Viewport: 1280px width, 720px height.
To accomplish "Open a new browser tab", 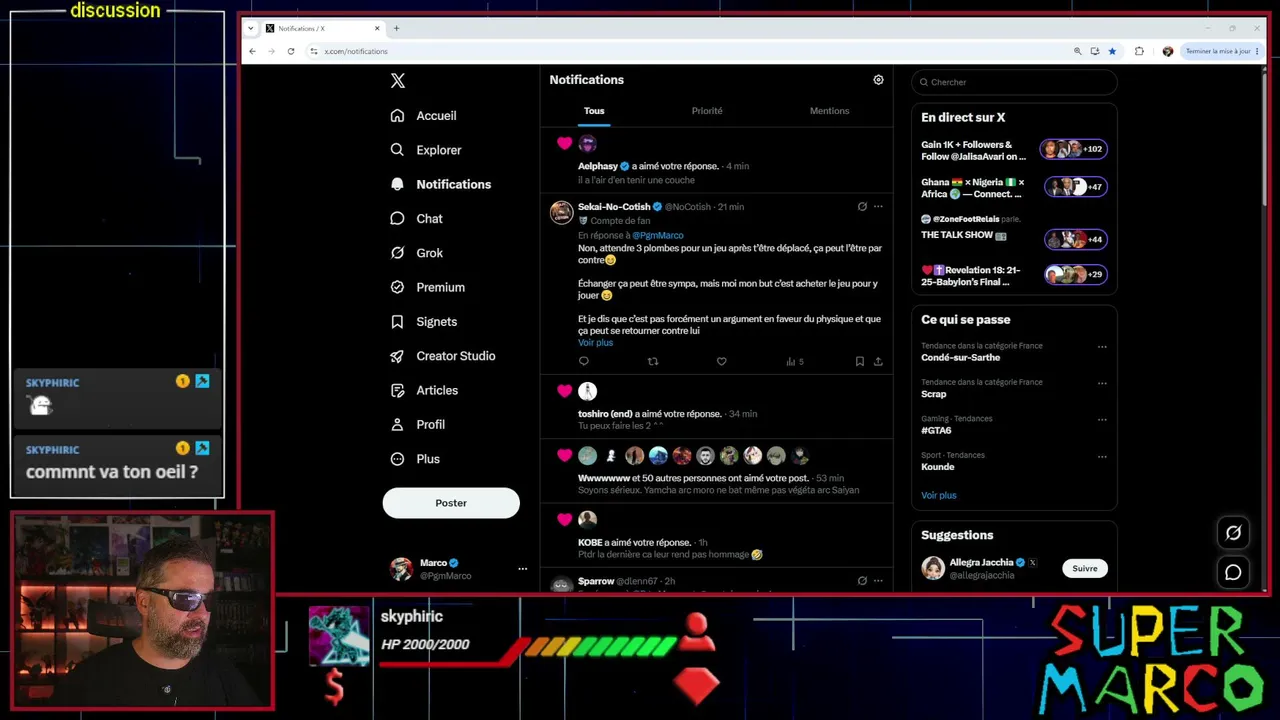I will [396, 28].
